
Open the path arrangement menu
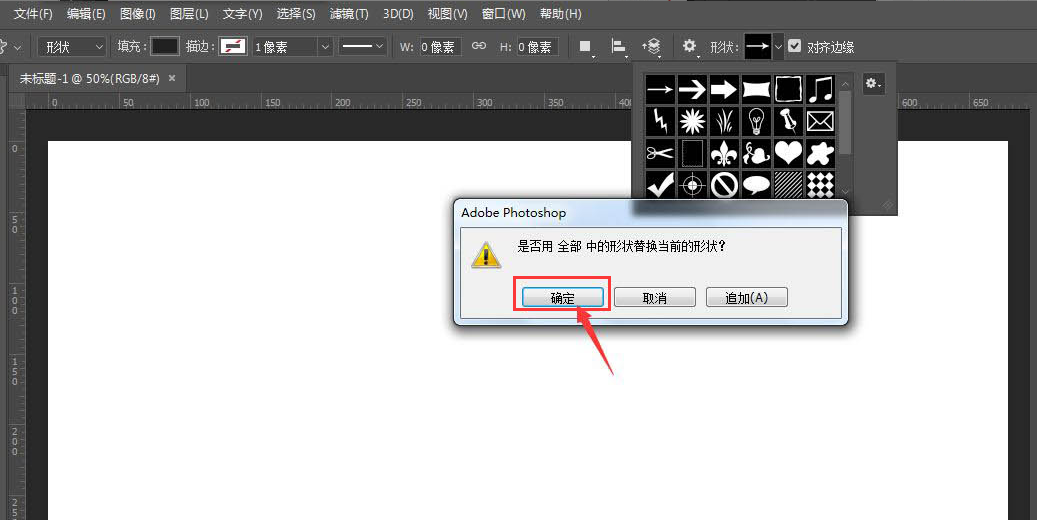(x=651, y=46)
